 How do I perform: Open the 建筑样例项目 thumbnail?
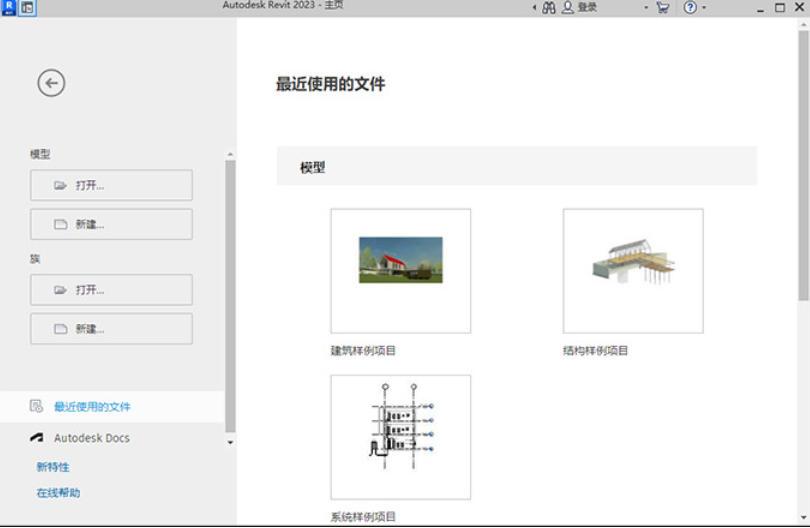(401, 271)
